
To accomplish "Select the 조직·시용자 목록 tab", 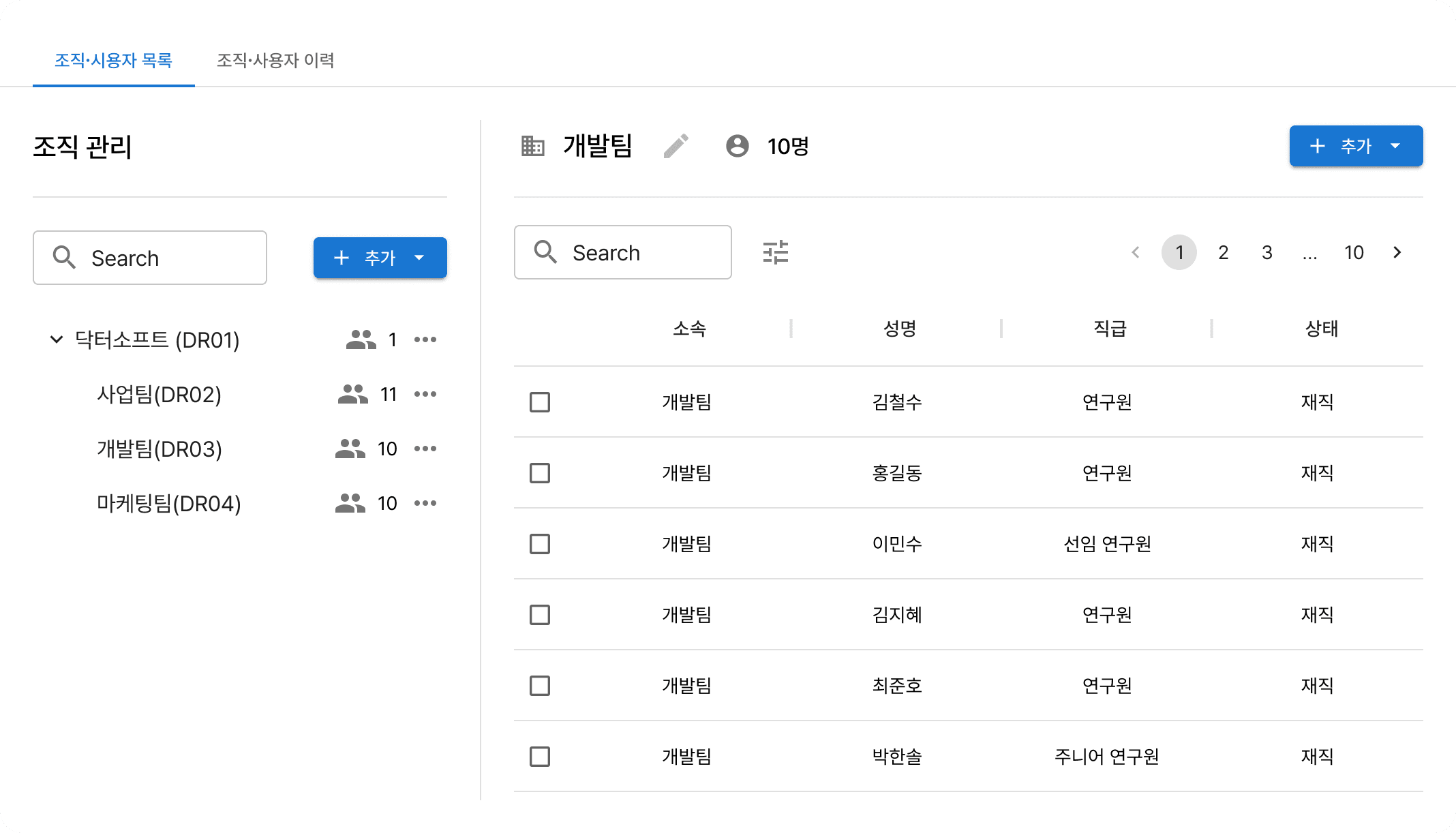I will 113,61.
